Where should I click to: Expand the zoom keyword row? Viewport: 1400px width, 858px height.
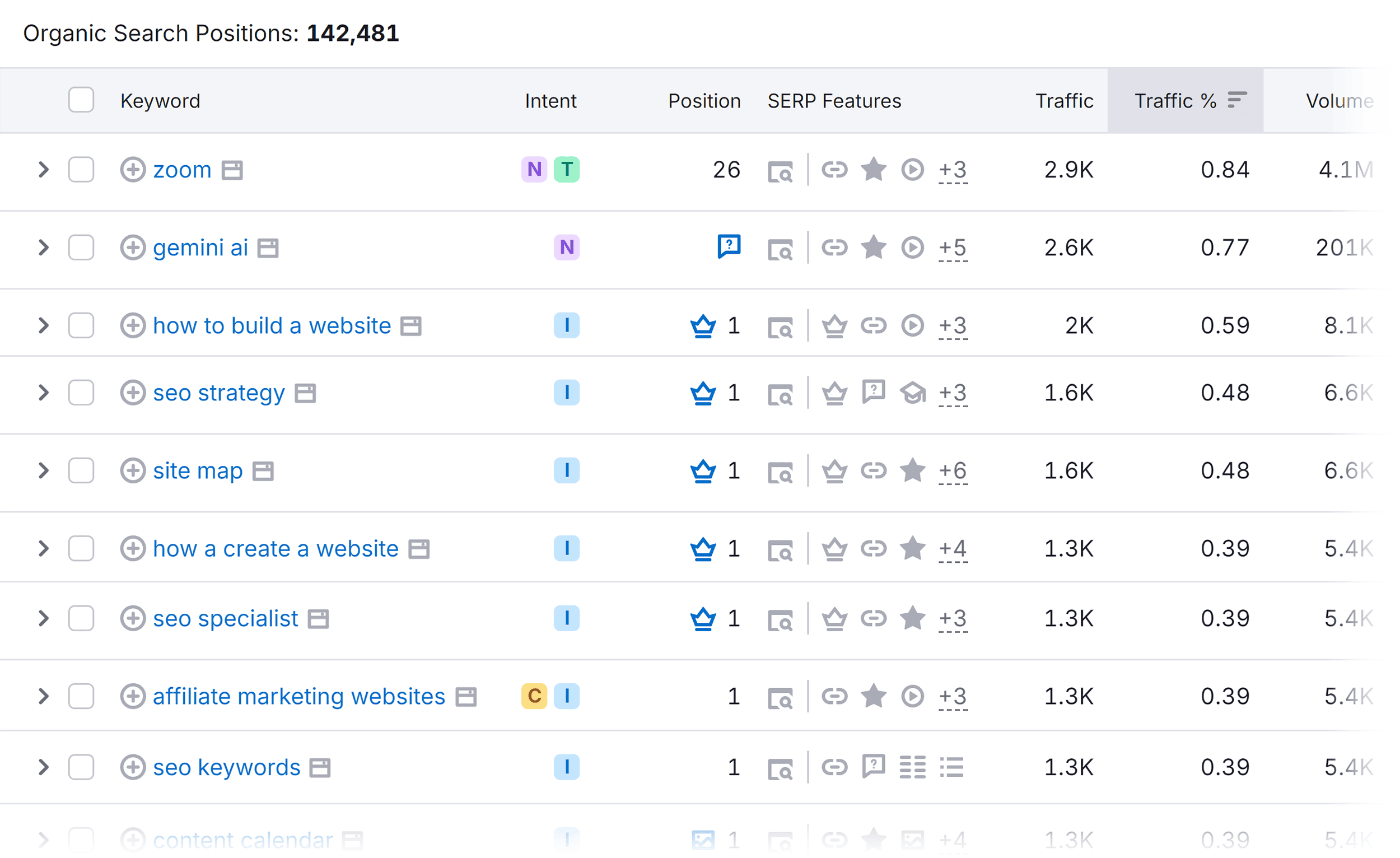pyautogui.click(x=43, y=169)
